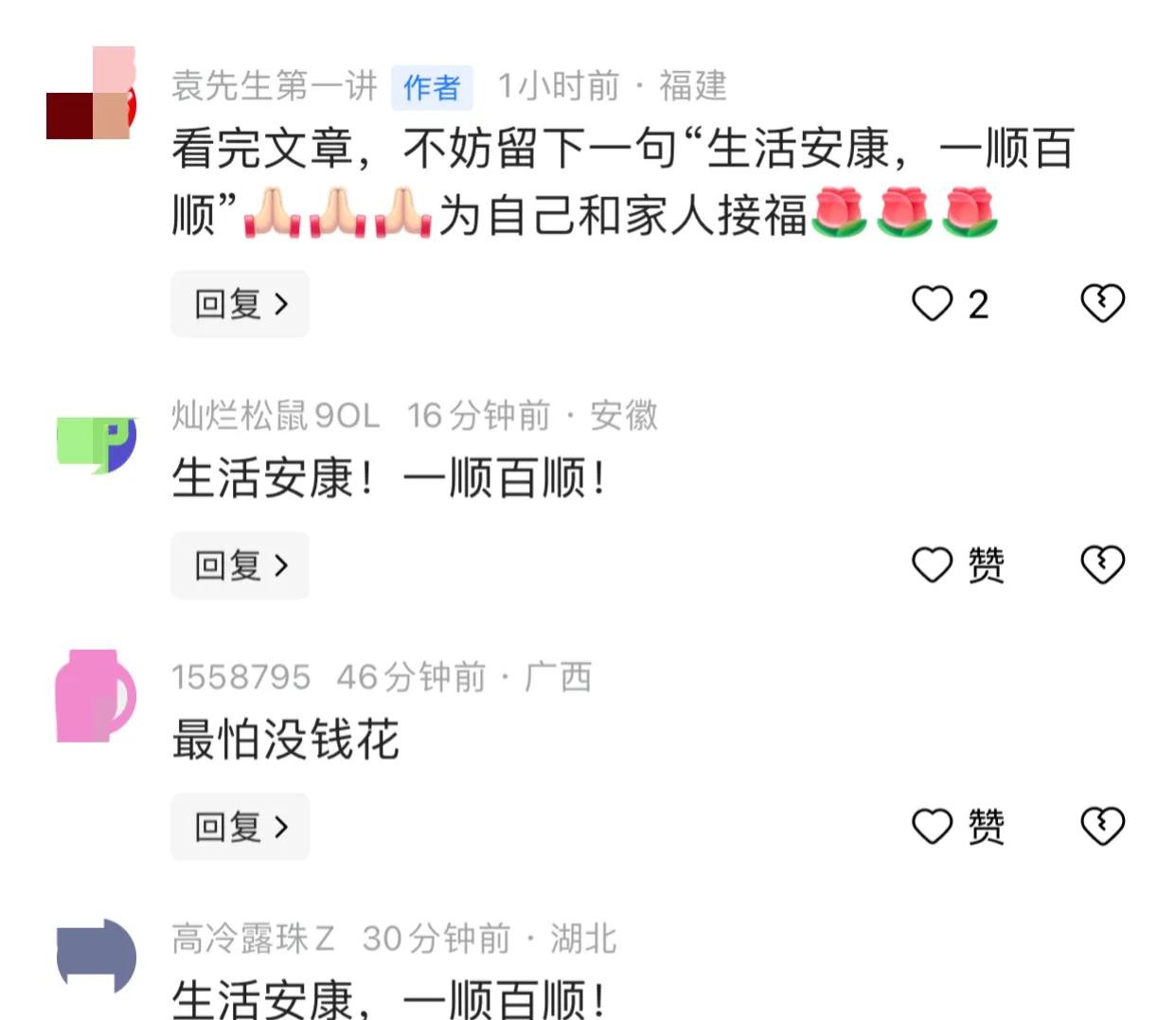Open avatar of 灿烂松鼠90L
1176x1020 pixels.
97,445
